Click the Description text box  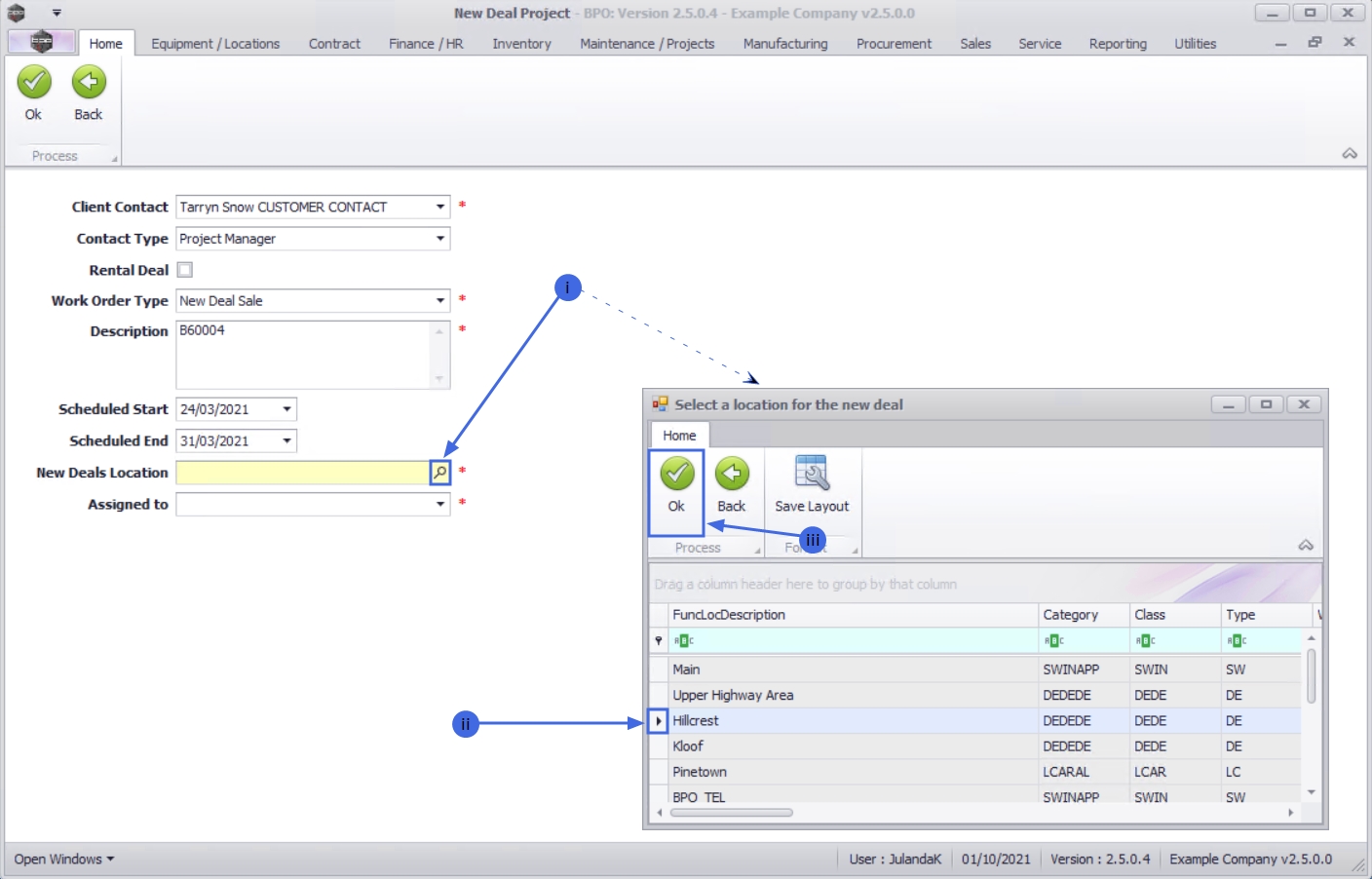pos(313,355)
